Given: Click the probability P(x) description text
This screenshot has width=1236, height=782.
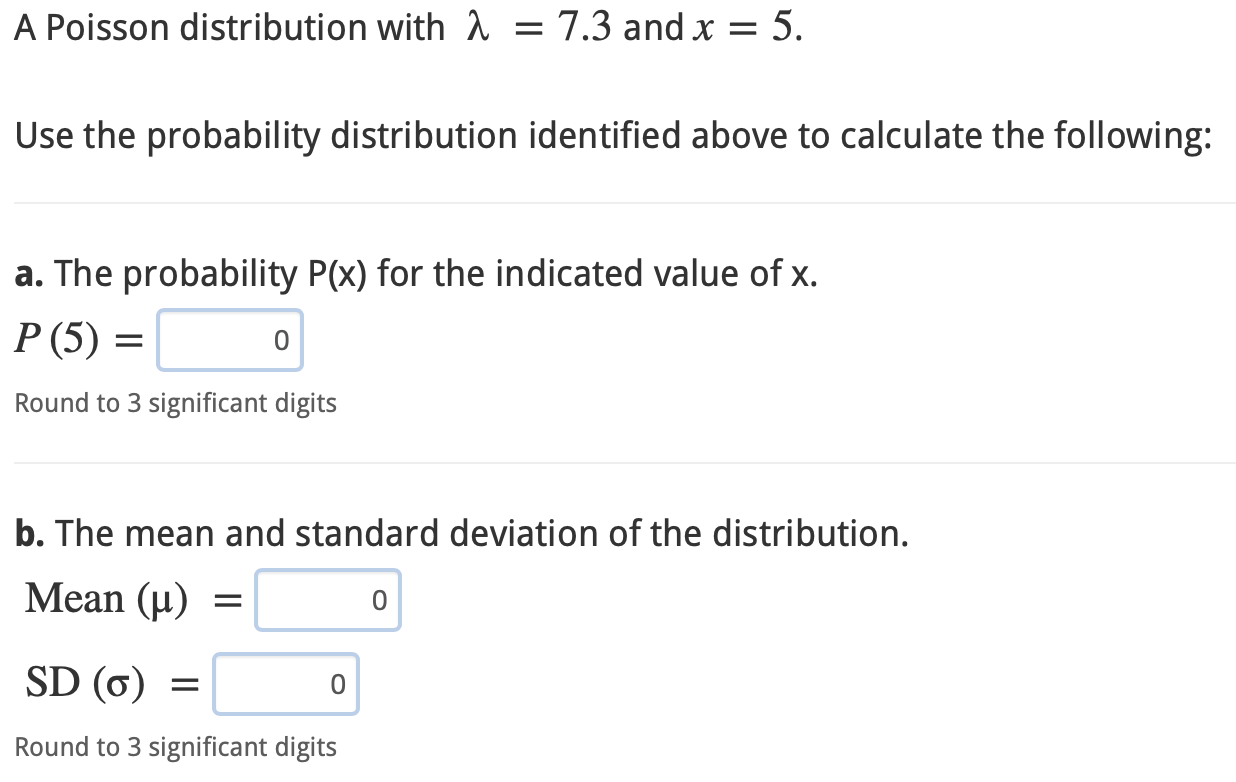Looking at the screenshot, I should 416,273.
